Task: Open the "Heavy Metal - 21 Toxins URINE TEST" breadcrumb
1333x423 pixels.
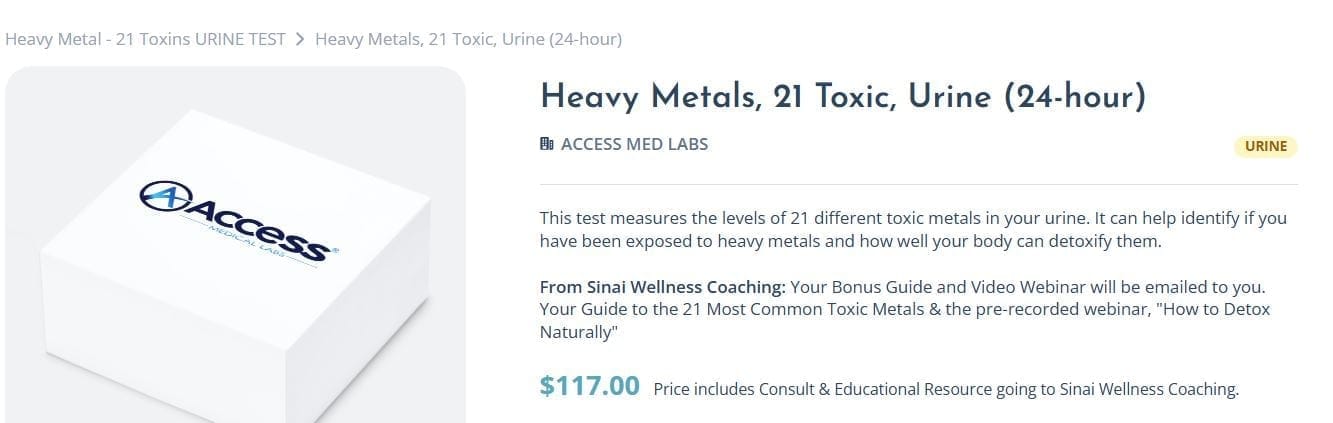Action: pyautogui.click(x=145, y=40)
